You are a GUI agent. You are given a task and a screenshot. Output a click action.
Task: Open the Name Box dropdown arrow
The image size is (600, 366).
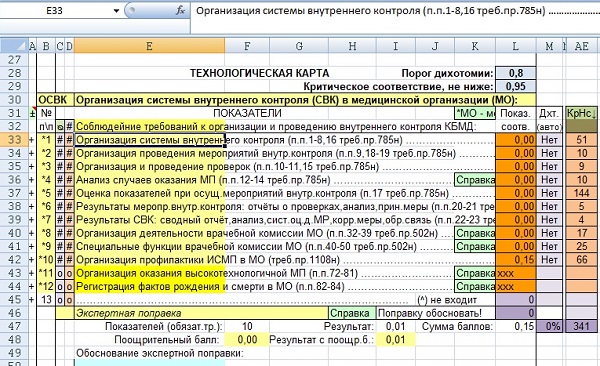click(116, 11)
